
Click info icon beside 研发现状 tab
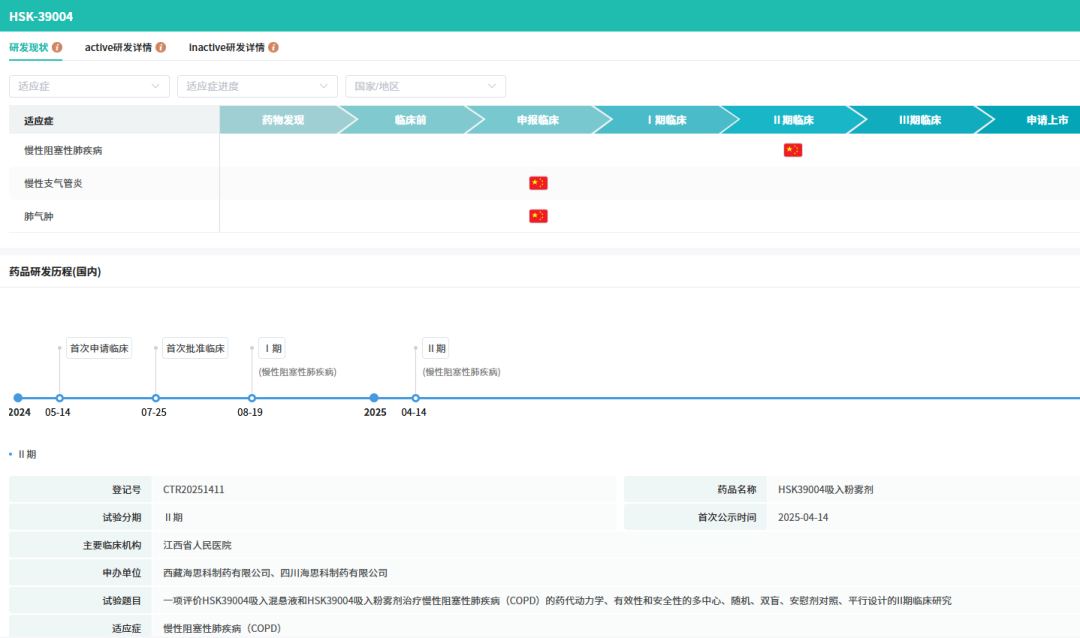58,47
